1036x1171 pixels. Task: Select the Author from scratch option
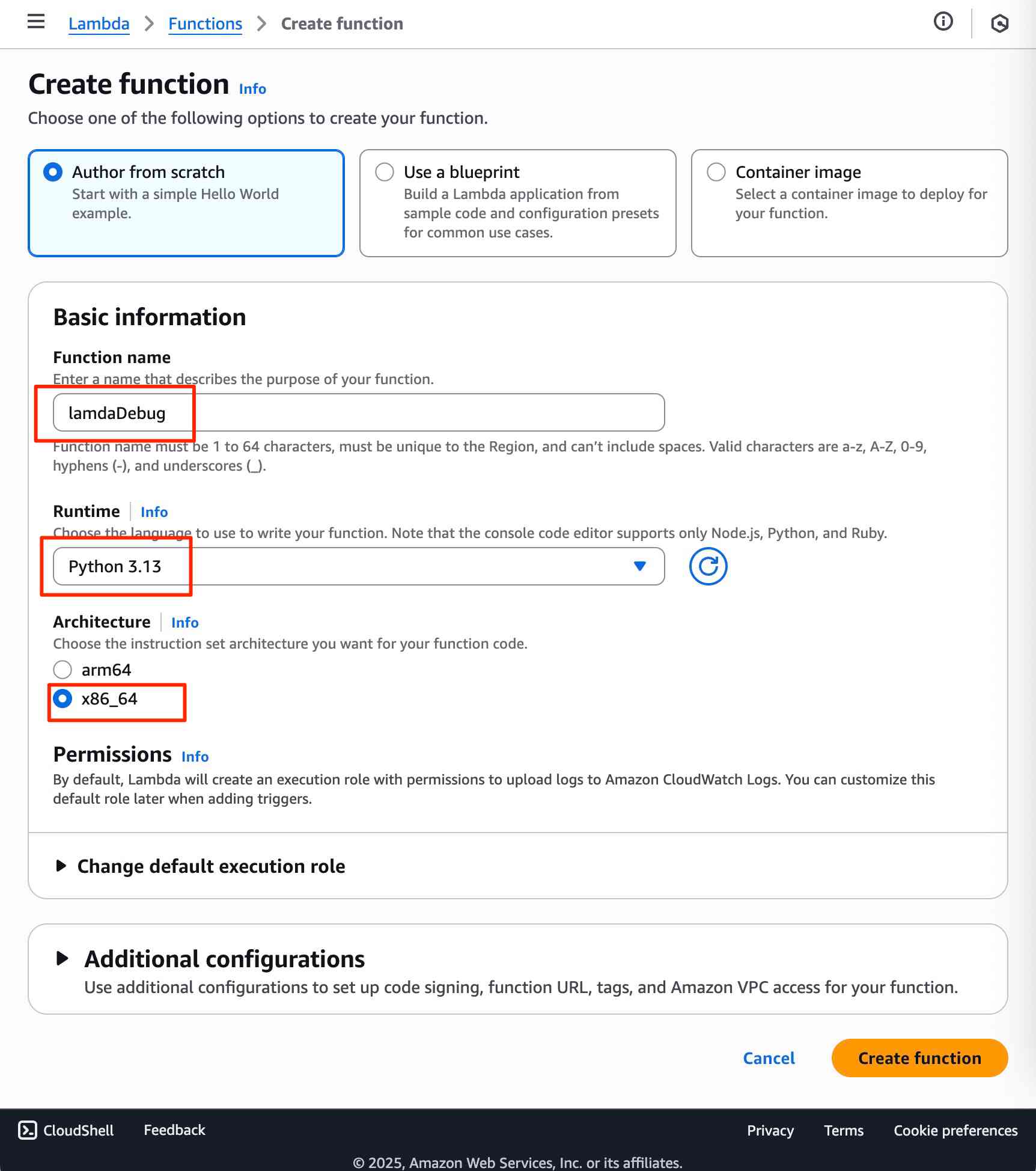tap(53, 173)
